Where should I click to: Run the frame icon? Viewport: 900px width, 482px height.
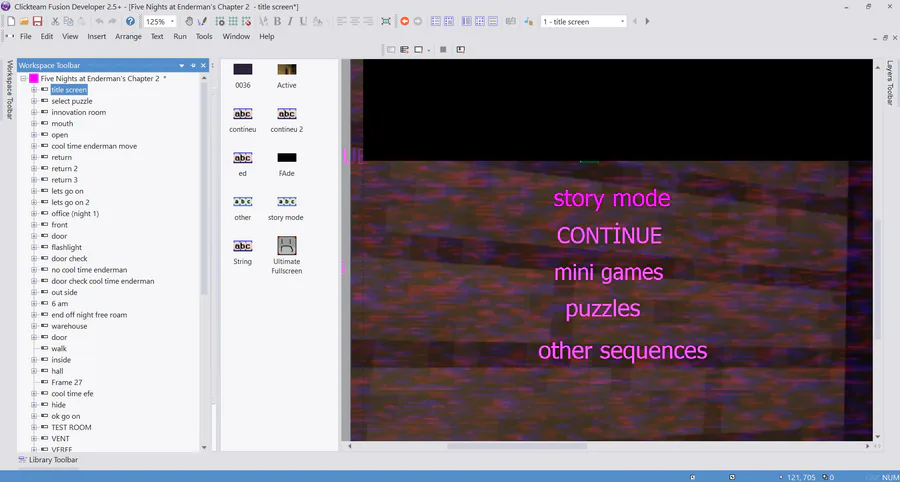pos(418,50)
